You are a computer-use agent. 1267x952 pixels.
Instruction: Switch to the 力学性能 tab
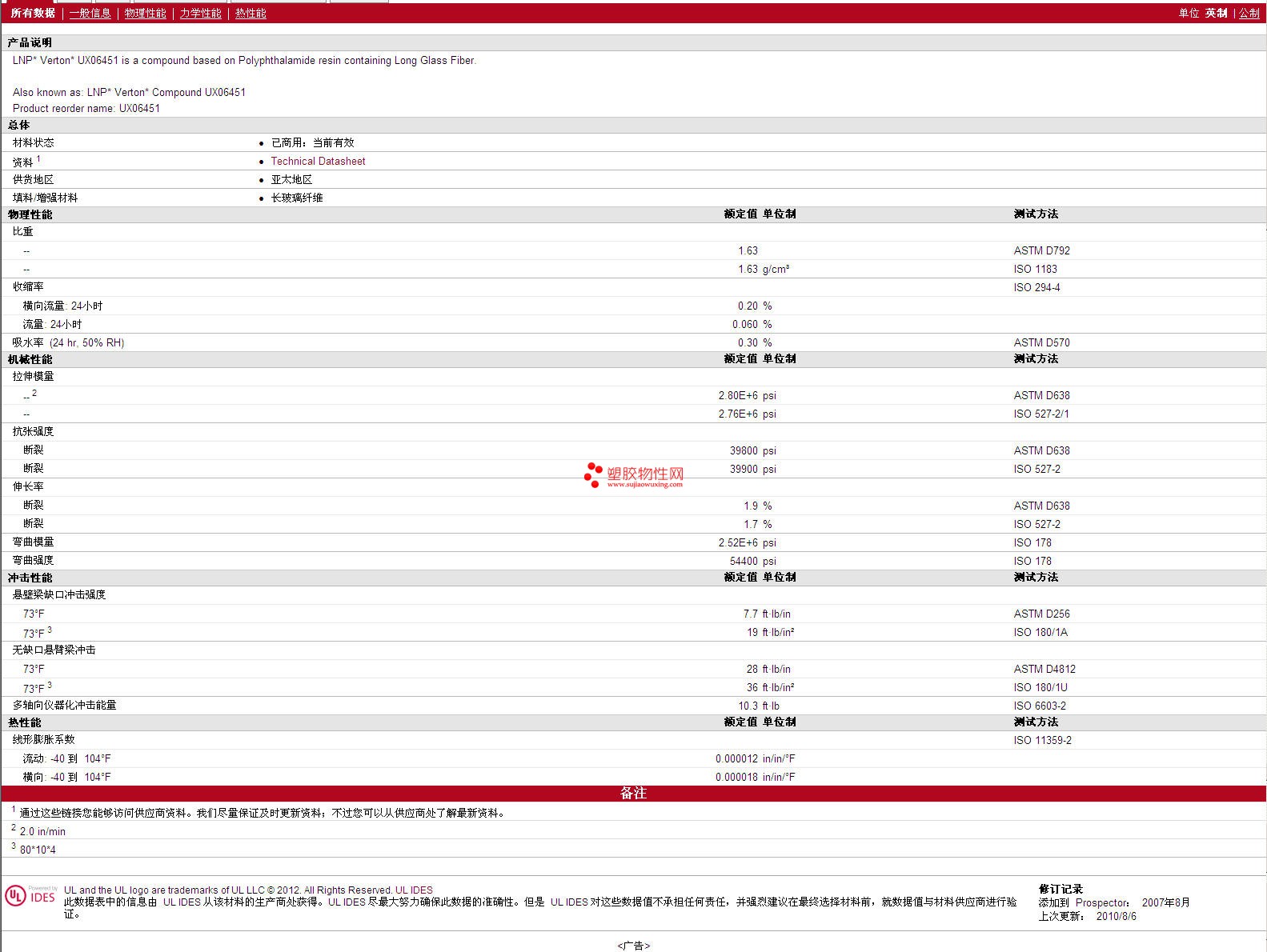[x=200, y=14]
